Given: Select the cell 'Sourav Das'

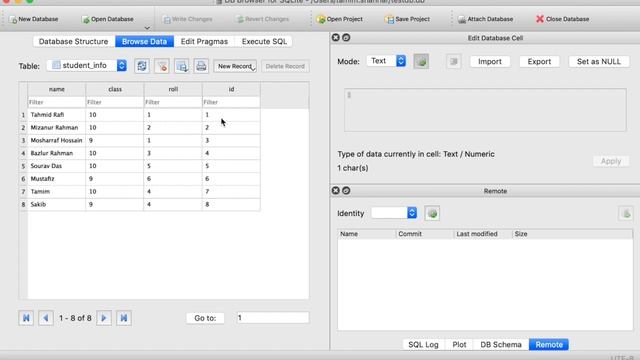Looking at the screenshot, I should click(x=57, y=166).
